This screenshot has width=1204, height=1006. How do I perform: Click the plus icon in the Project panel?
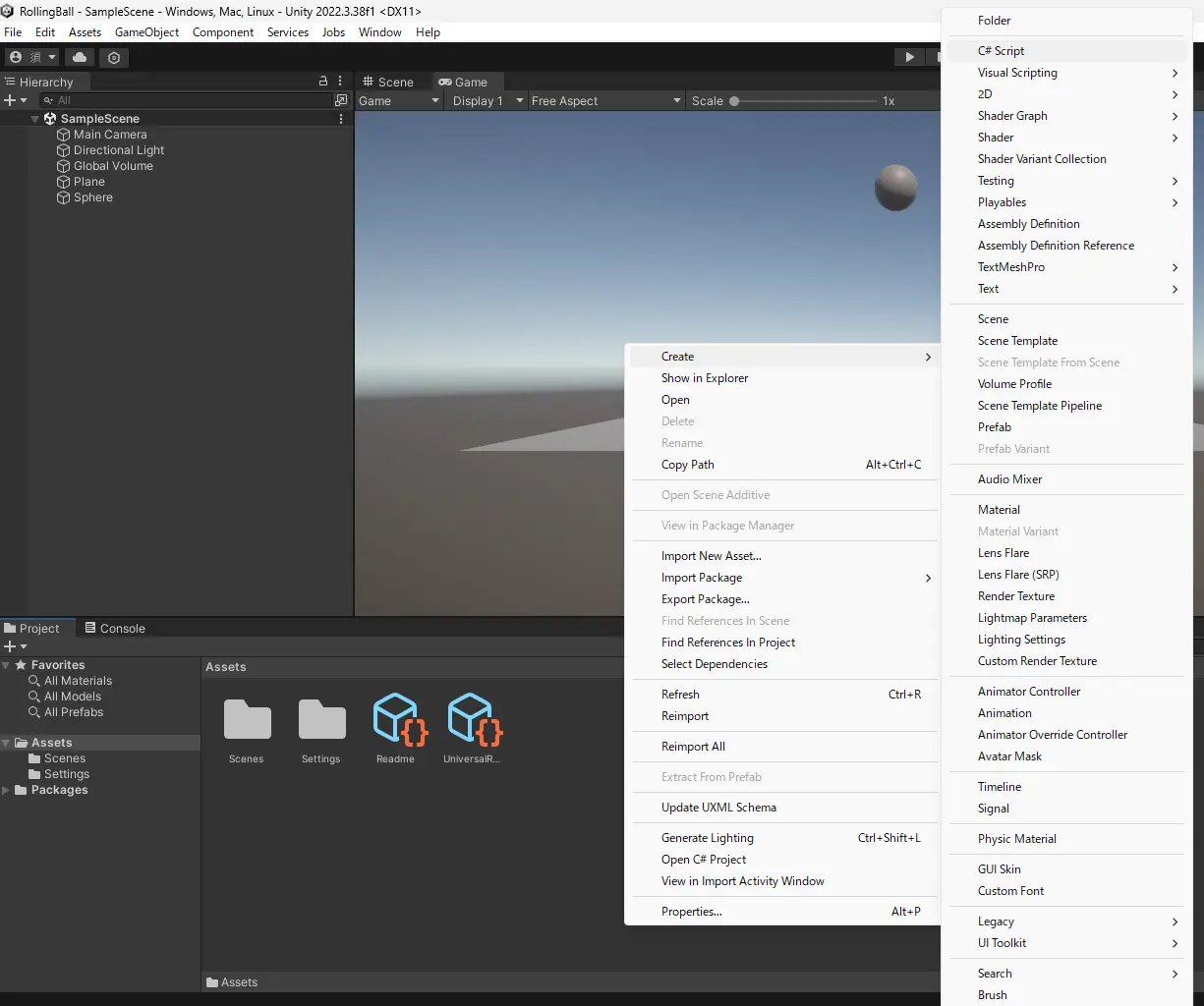(x=8, y=645)
